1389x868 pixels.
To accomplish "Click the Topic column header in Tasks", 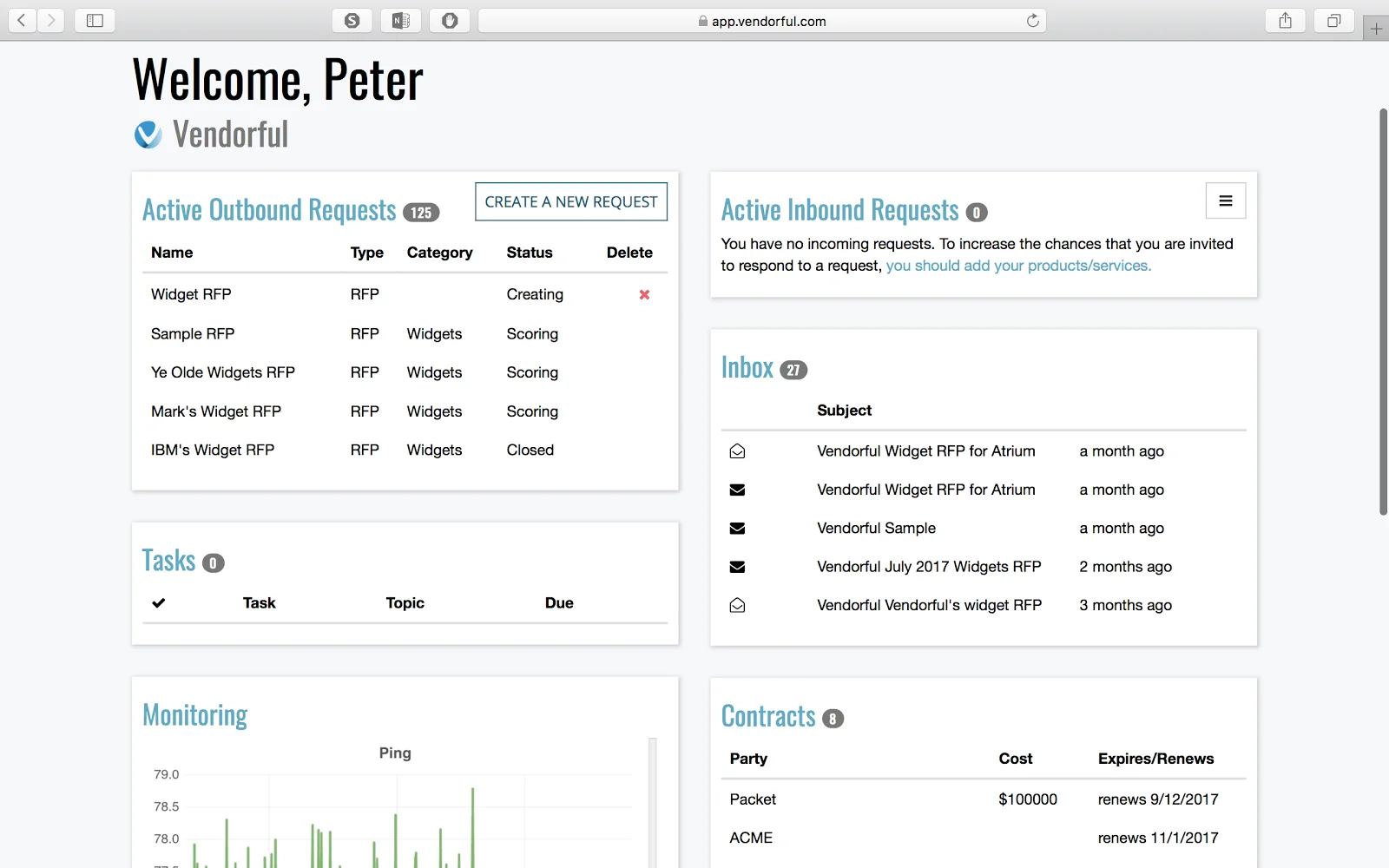I will 405,603.
